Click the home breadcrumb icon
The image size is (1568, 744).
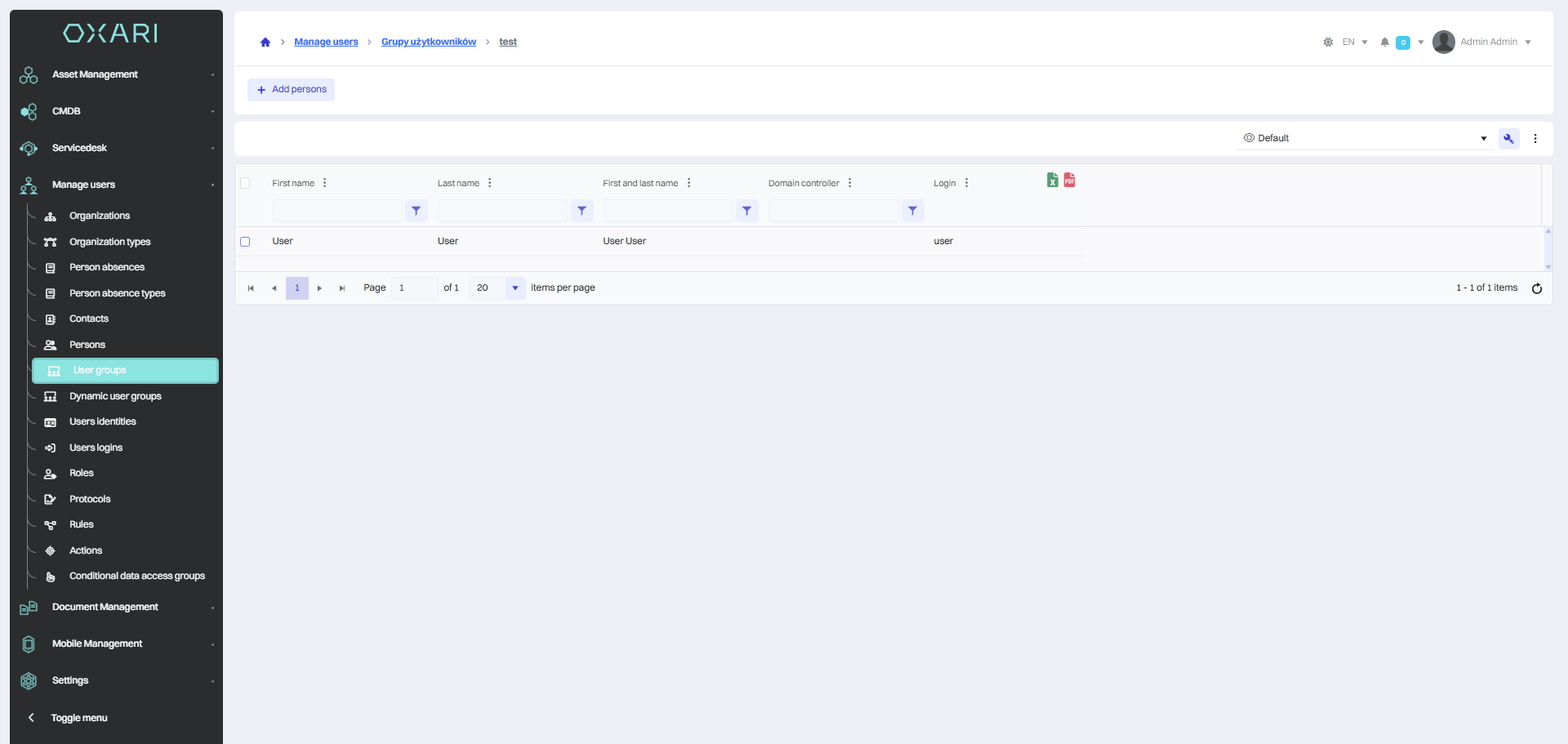coord(265,42)
